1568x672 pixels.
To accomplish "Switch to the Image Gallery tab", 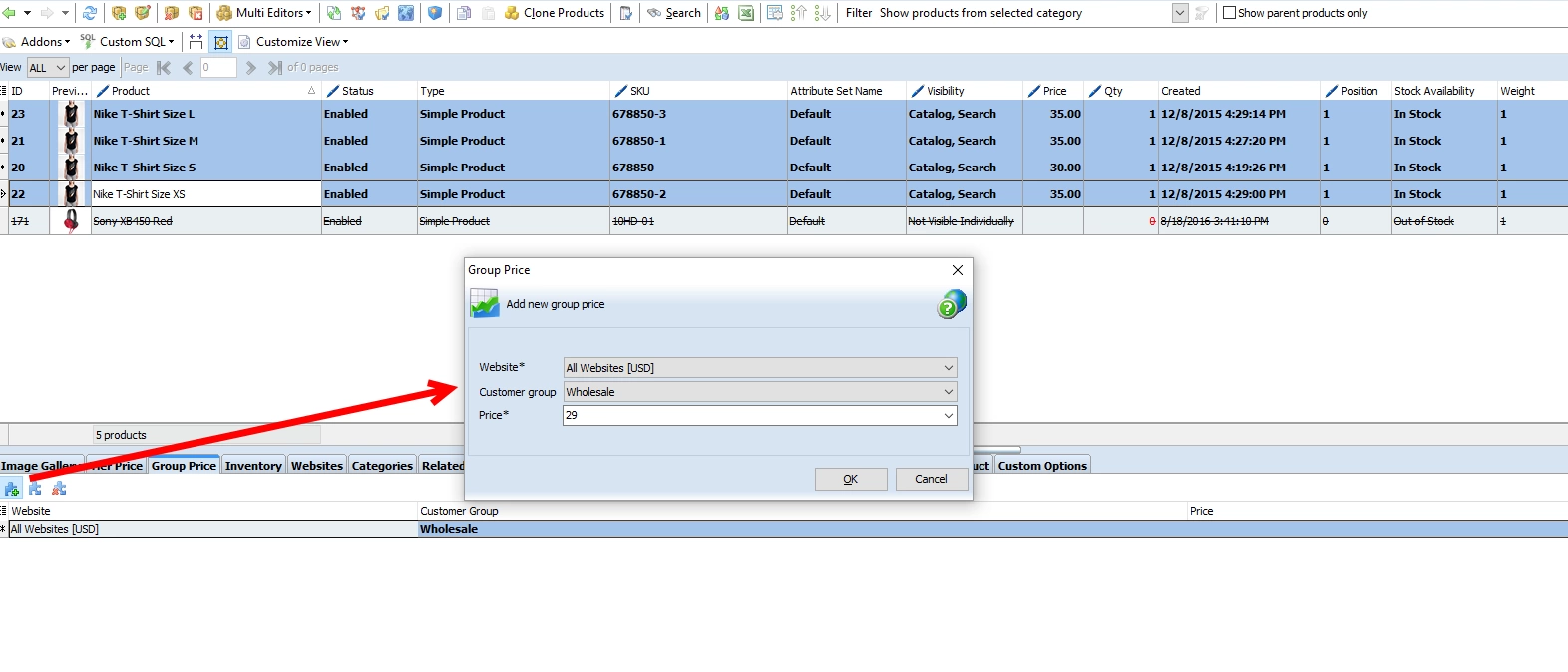I will click(40, 466).
